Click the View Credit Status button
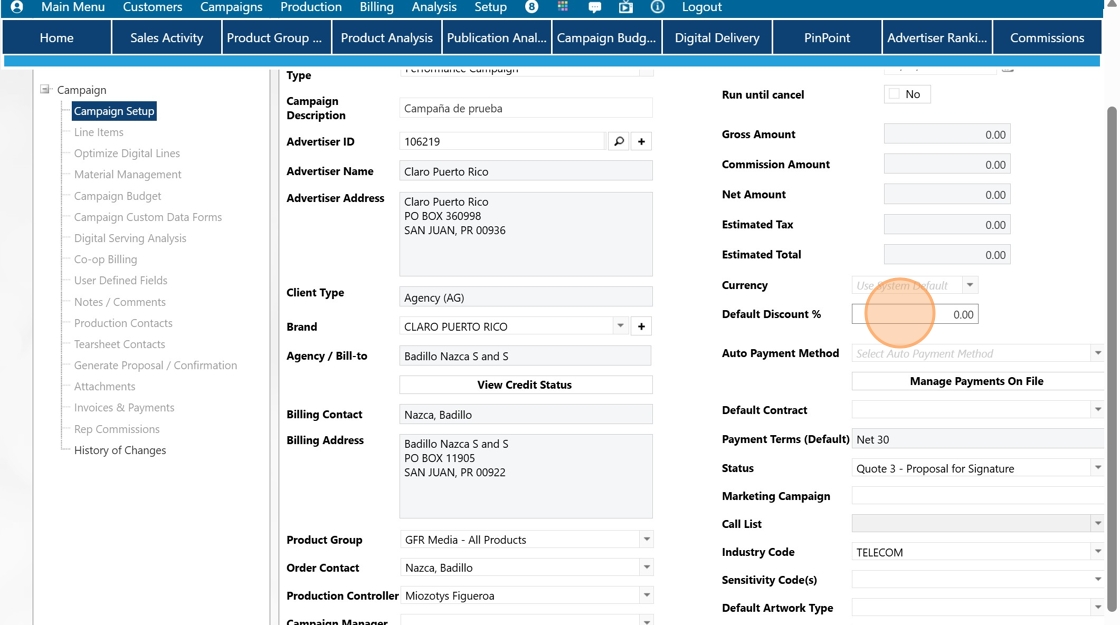The height and width of the screenshot is (625, 1120). tap(525, 384)
